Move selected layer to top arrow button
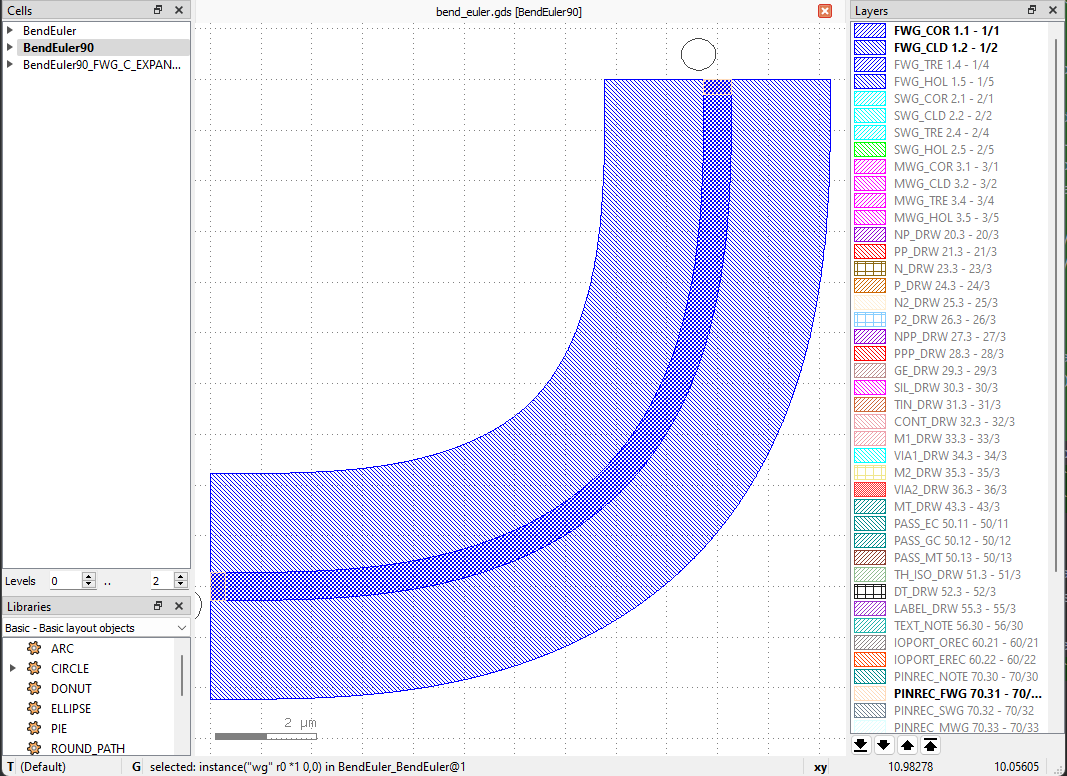Screen dimensions: 1067x776 [930, 745]
